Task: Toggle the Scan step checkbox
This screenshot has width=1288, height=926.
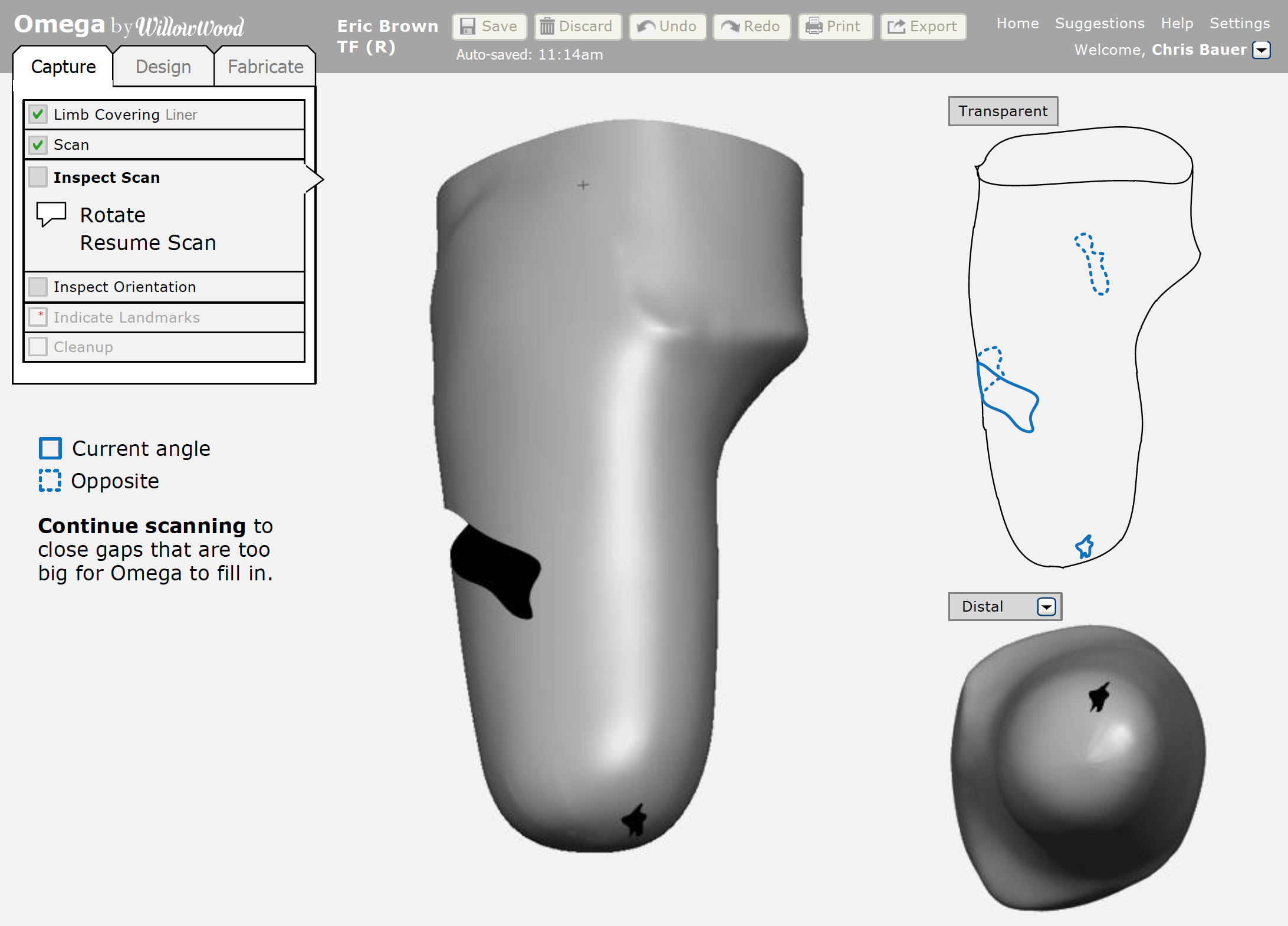Action: pos(38,145)
